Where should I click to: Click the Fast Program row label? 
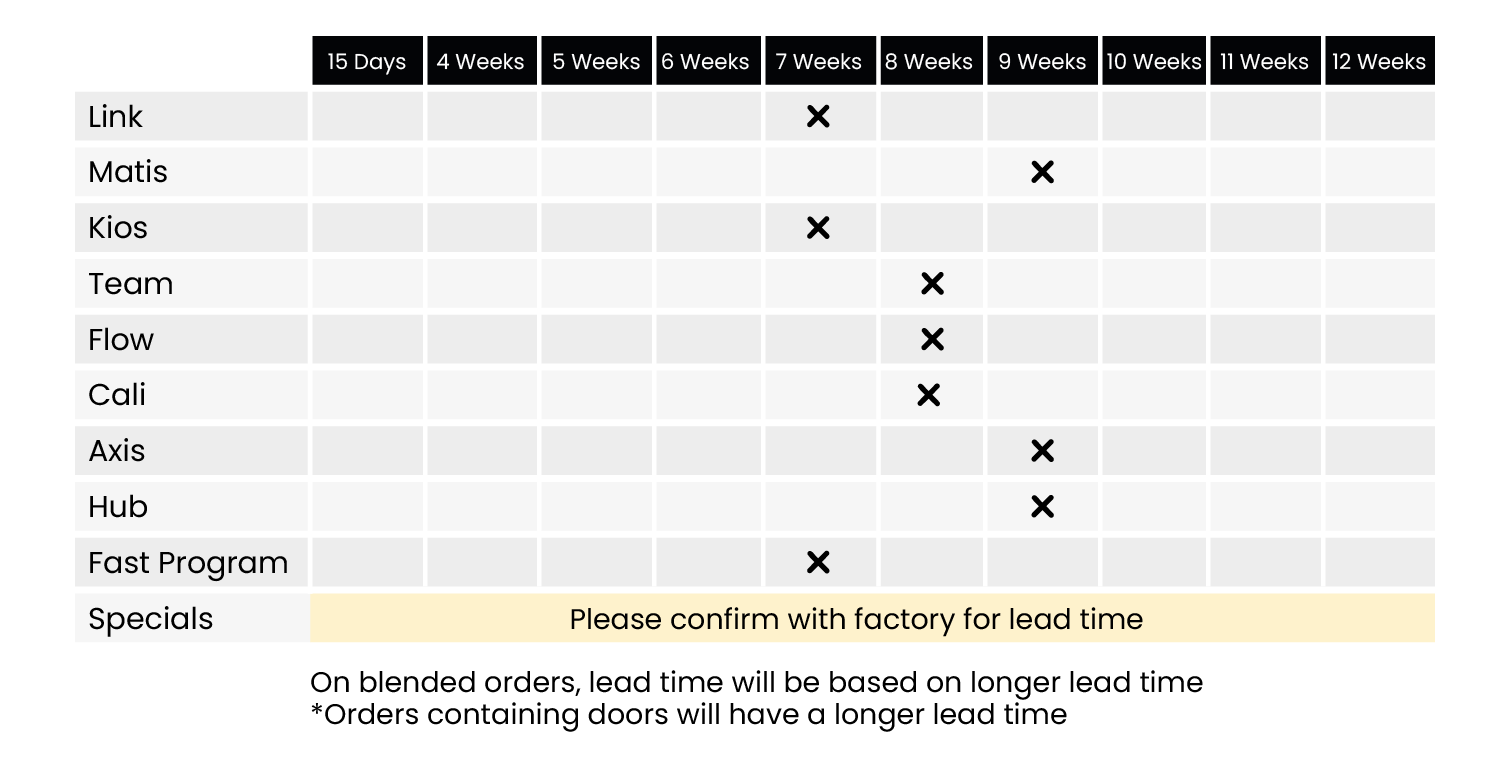(188, 563)
